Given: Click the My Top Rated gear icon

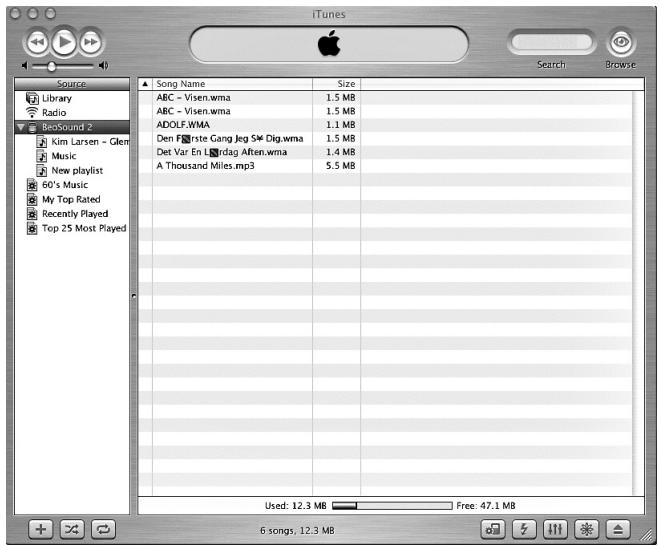Looking at the screenshot, I should pyautogui.click(x=32, y=200).
